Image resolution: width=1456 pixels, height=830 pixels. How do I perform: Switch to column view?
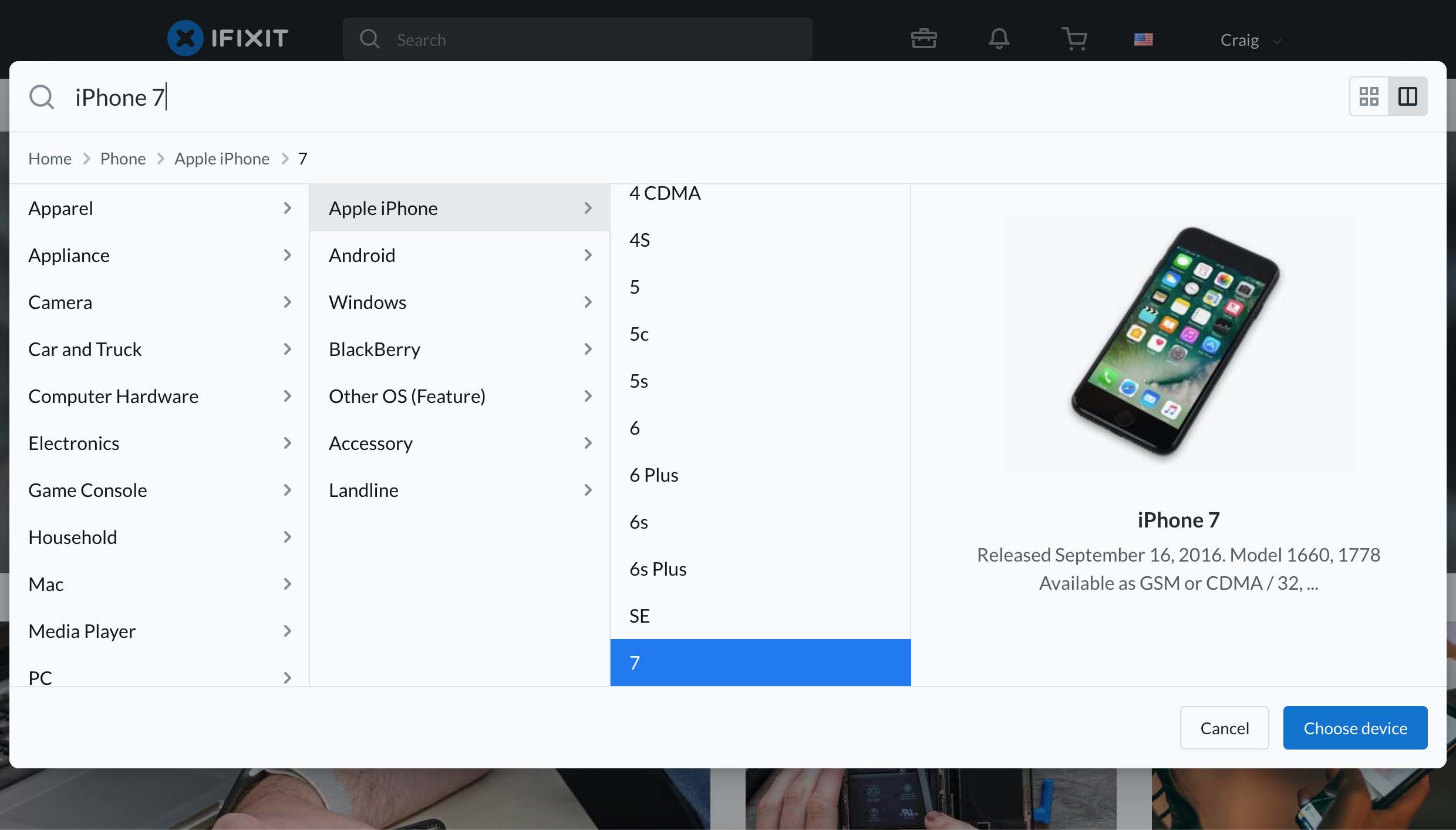click(x=1408, y=96)
